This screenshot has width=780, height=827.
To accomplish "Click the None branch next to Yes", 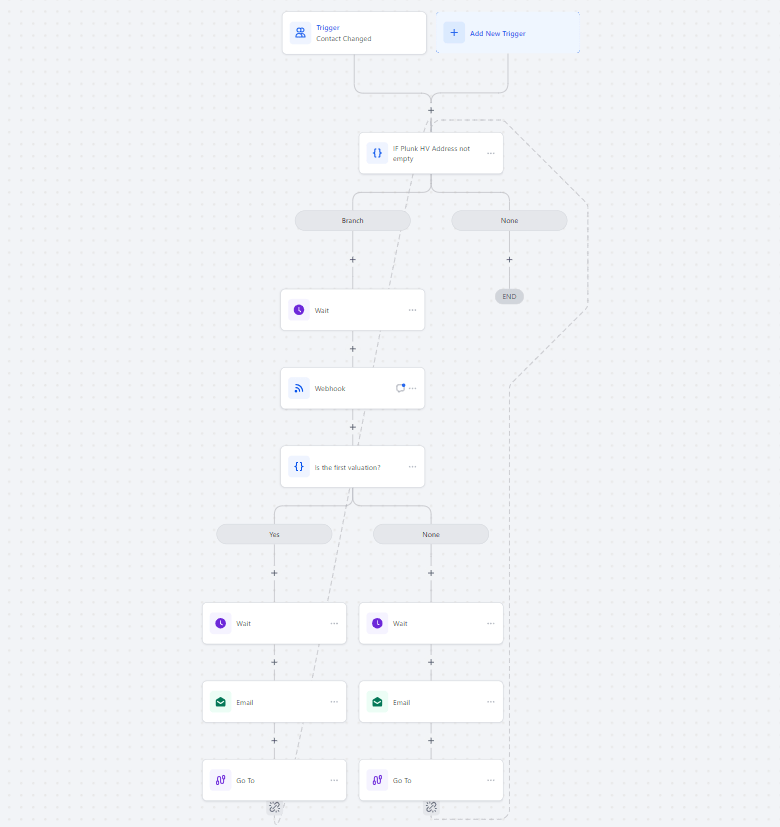I will 431,534.
